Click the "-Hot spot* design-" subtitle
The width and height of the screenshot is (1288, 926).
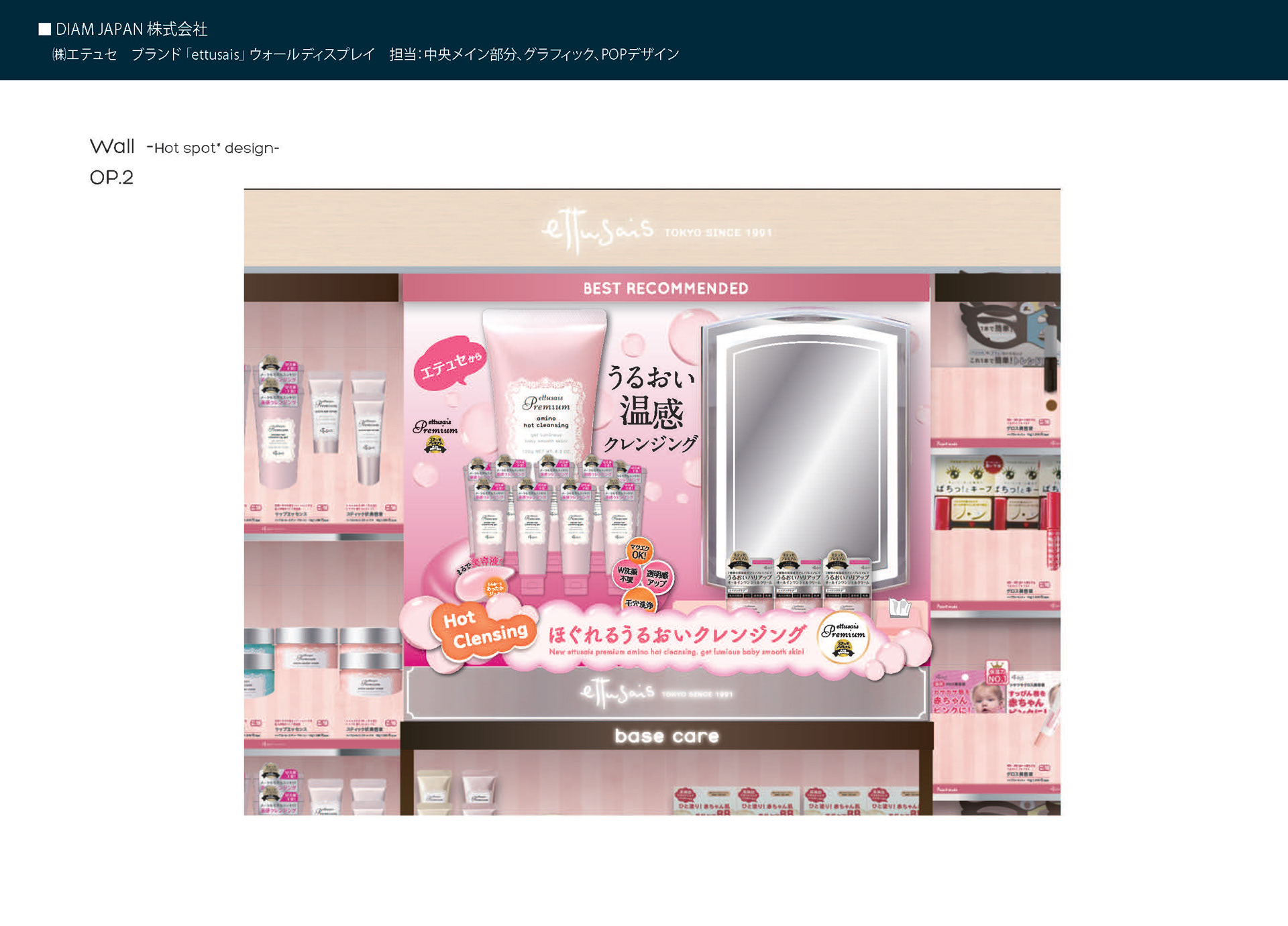tap(213, 148)
